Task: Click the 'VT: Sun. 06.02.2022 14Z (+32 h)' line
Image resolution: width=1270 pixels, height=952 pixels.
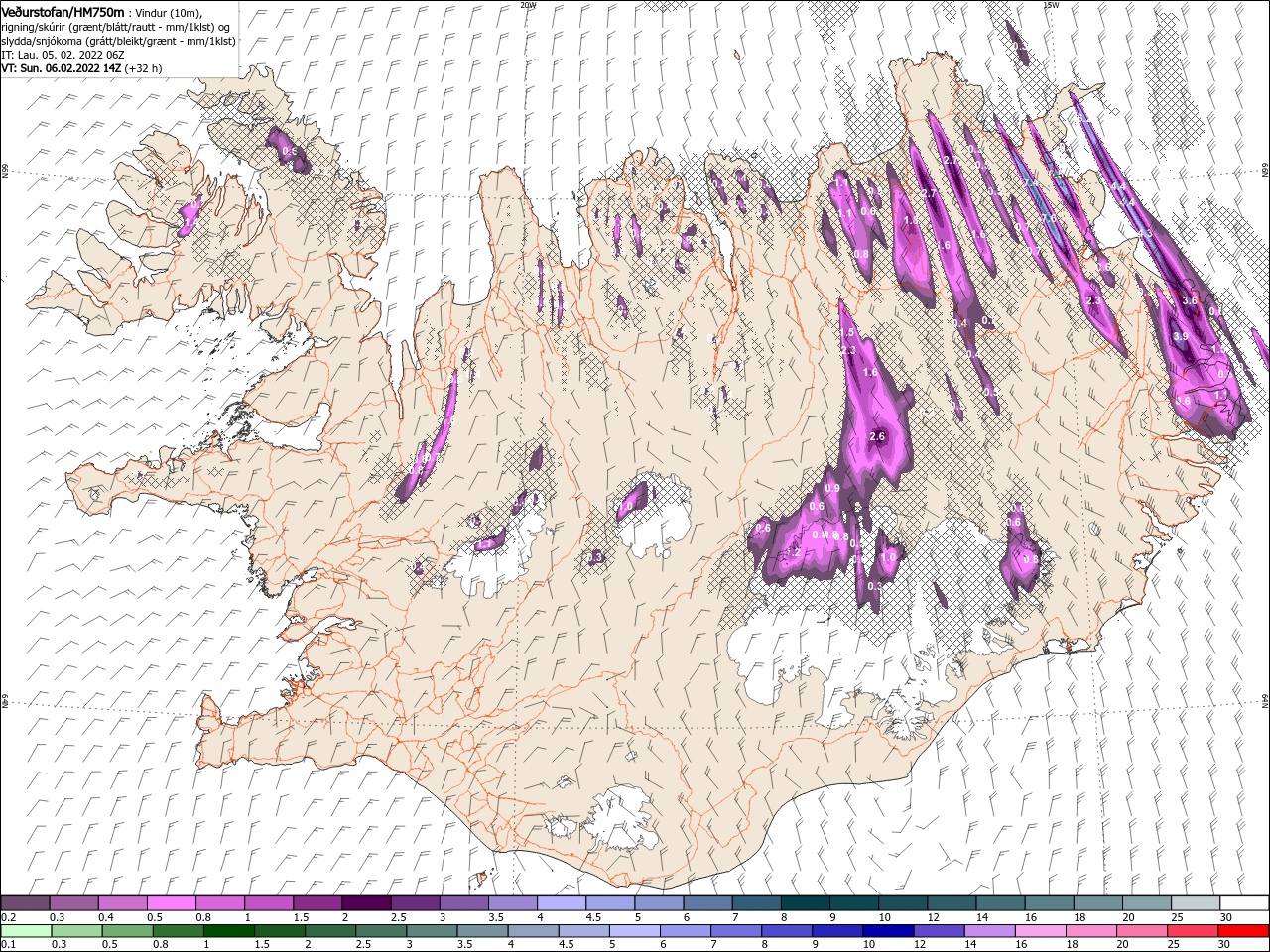Action: (x=81, y=68)
